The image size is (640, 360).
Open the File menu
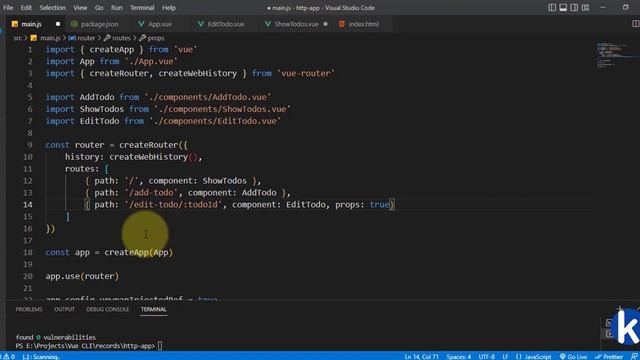point(8,8)
